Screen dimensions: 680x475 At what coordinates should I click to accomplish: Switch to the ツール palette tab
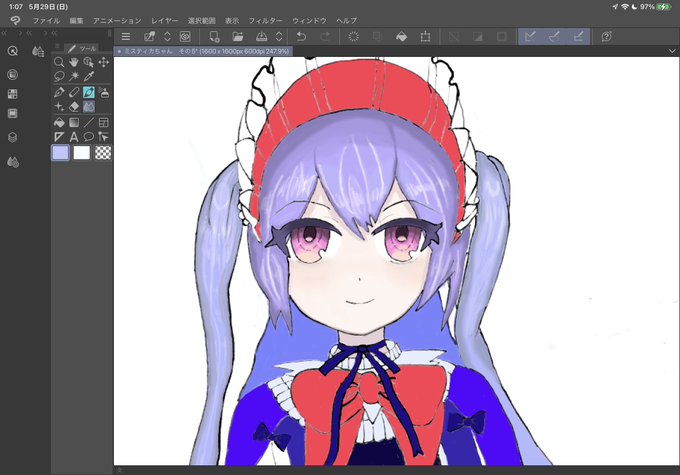click(82, 48)
